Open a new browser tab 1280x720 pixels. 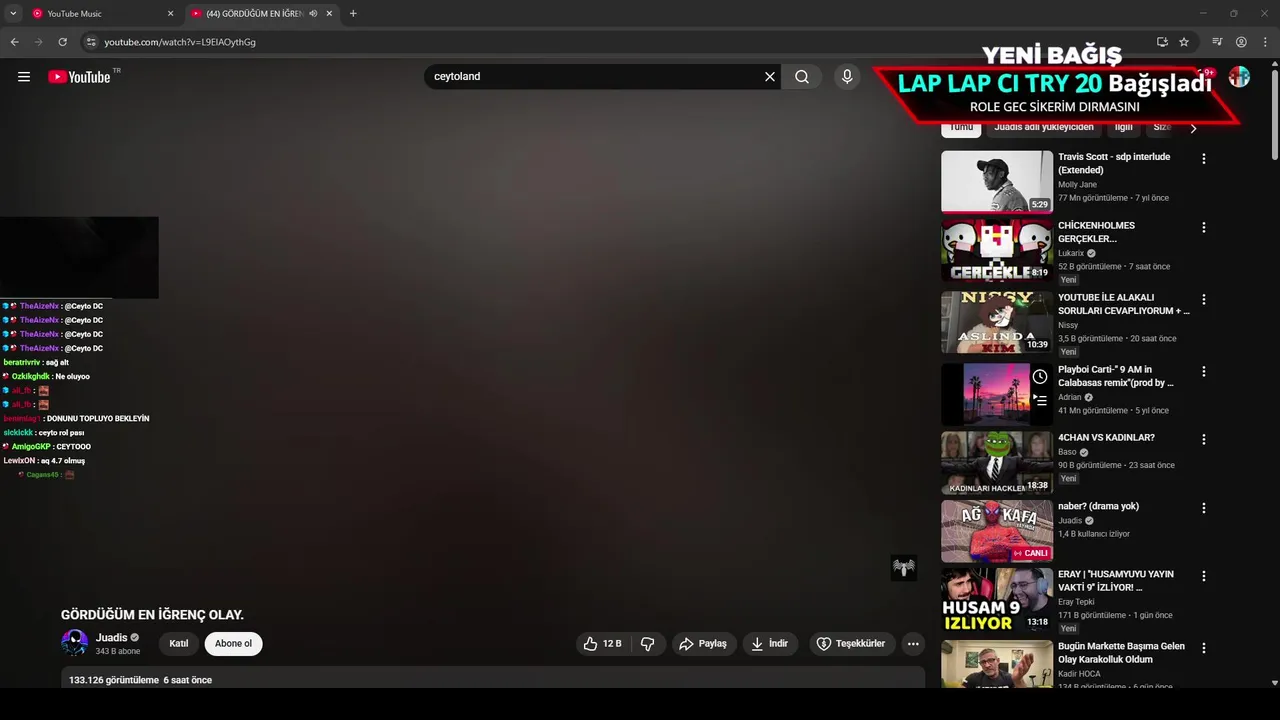[353, 14]
